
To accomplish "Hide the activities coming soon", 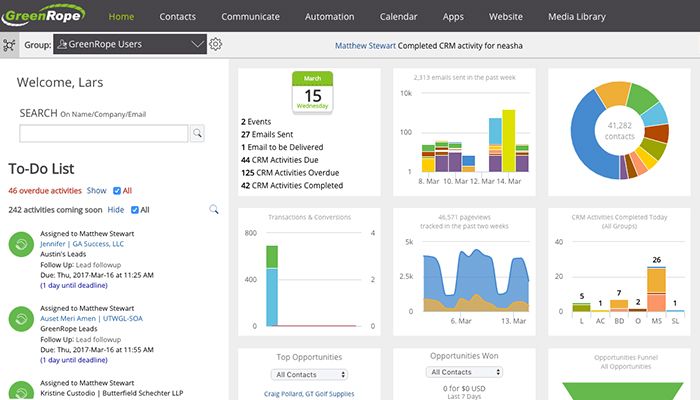I will tap(116, 210).
